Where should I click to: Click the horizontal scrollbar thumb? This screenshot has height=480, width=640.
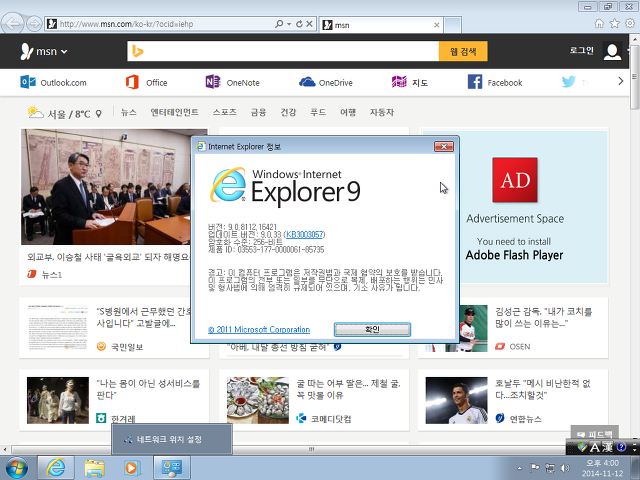pyautogui.click(x=311, y=449)
